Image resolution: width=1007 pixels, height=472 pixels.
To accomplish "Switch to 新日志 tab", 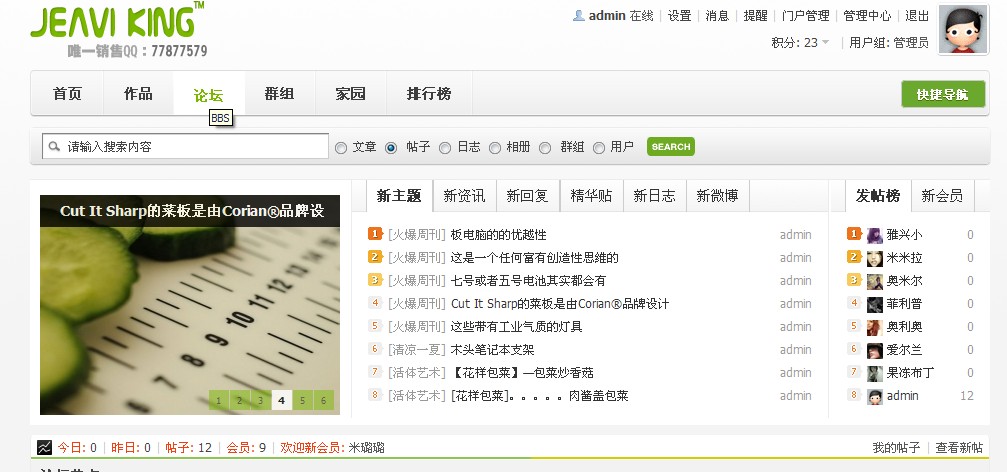I will point(654,196).
